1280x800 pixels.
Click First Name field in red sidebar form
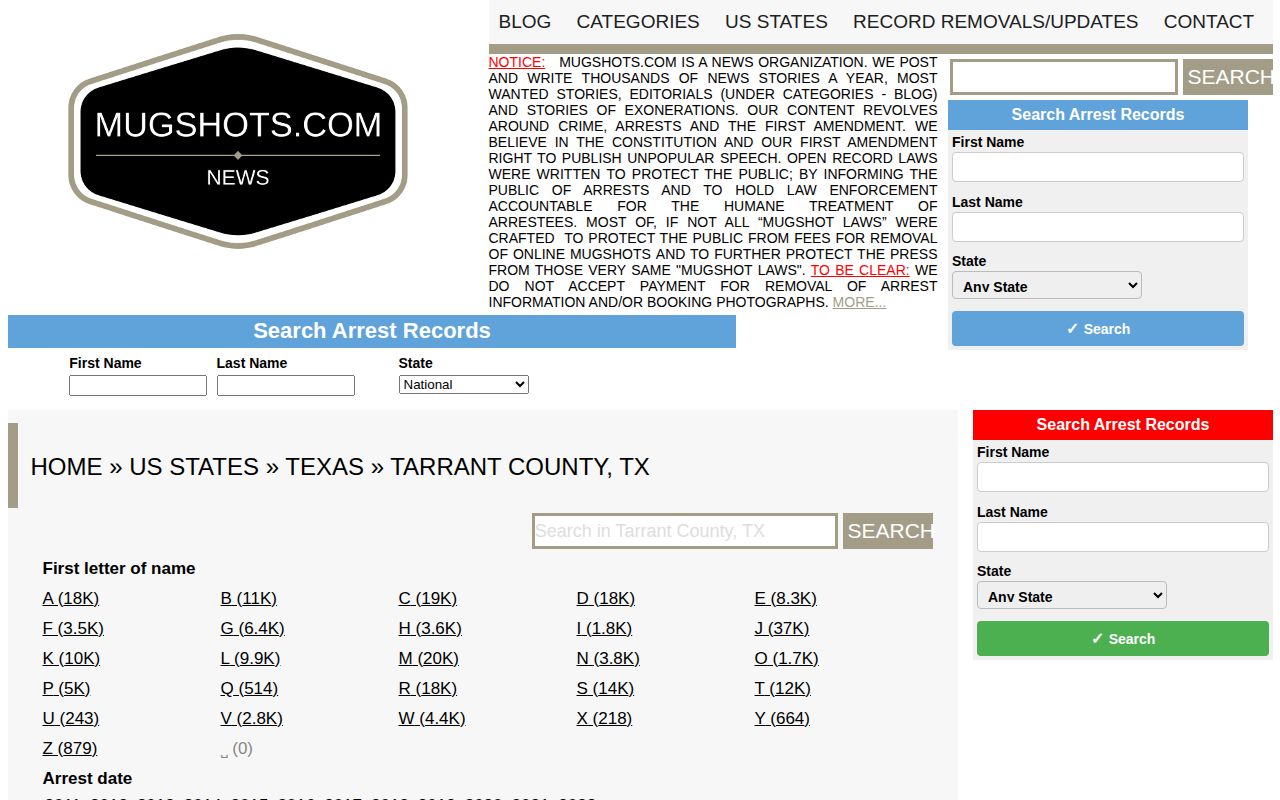[1123, 477]
